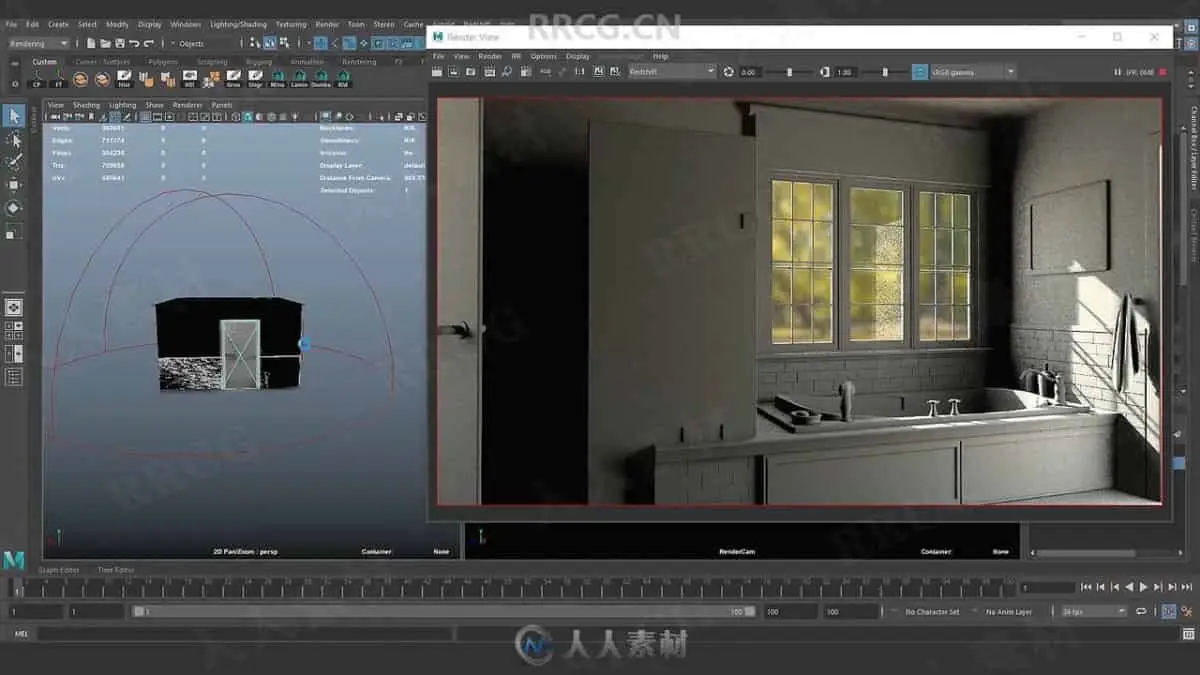Click the Lamm shelf icon
Screen dimensions: 1200x675
pyautogui.click(x=299, y=78)
